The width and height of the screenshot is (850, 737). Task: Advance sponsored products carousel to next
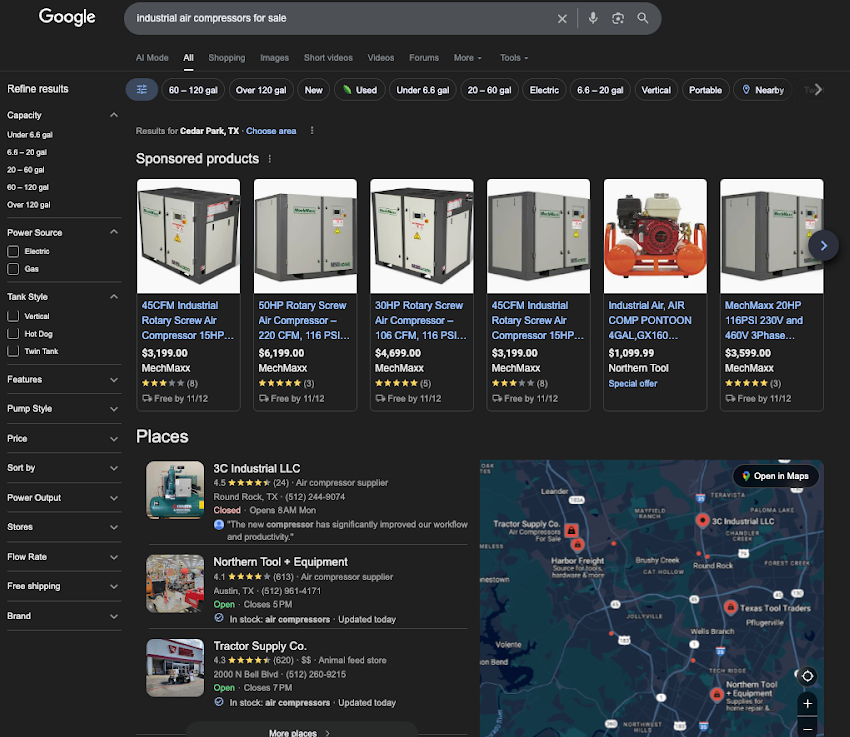(823, 245)
